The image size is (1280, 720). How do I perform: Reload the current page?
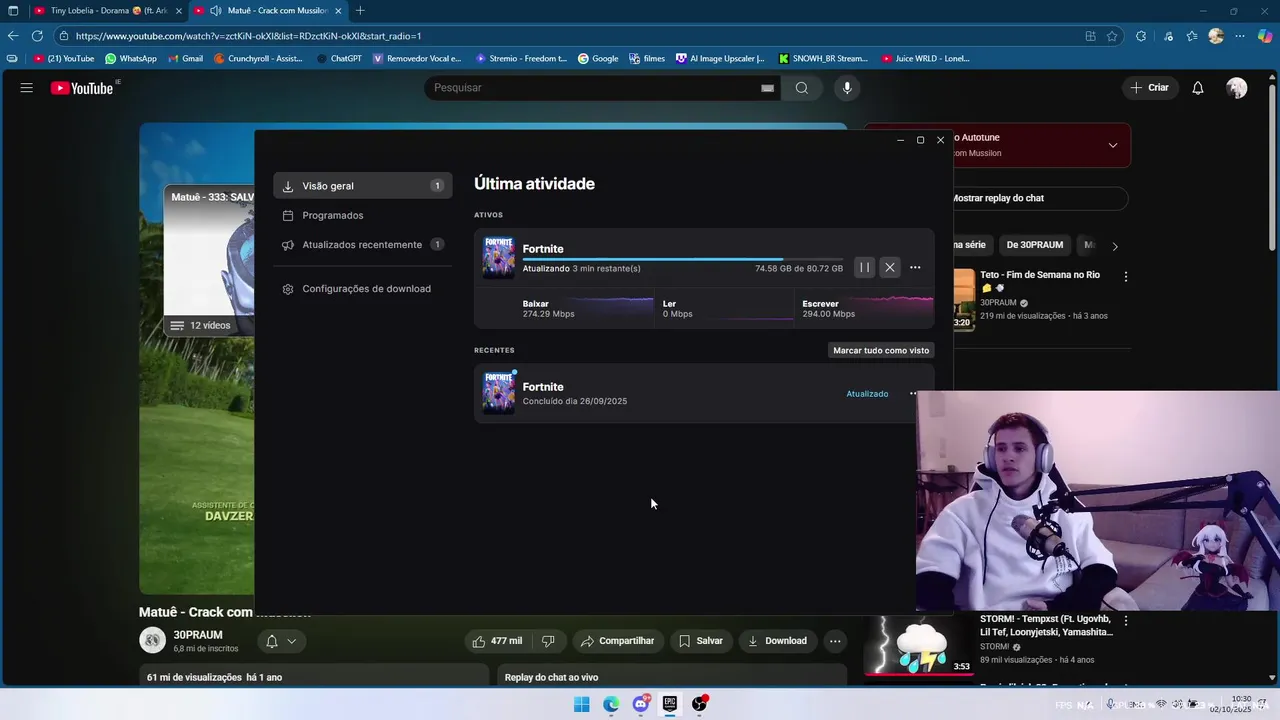[x=37, y=36]
